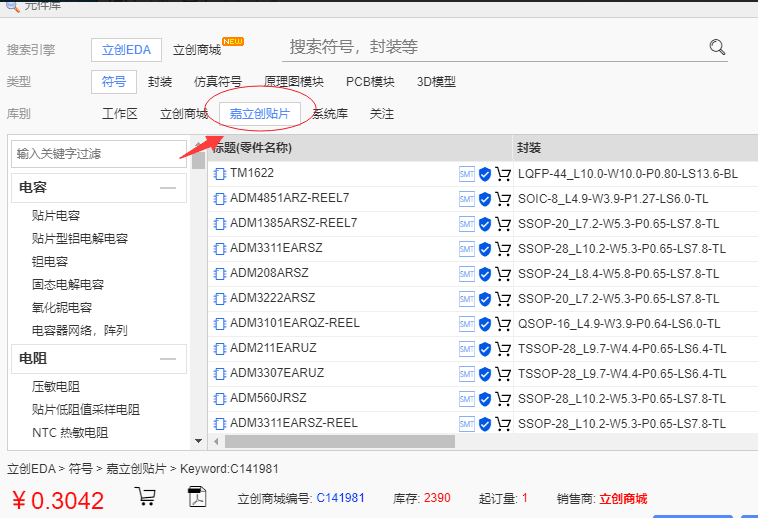Open the C141981 part number link
The height and width of the screenshot is (518, 758).
[340, 498]
